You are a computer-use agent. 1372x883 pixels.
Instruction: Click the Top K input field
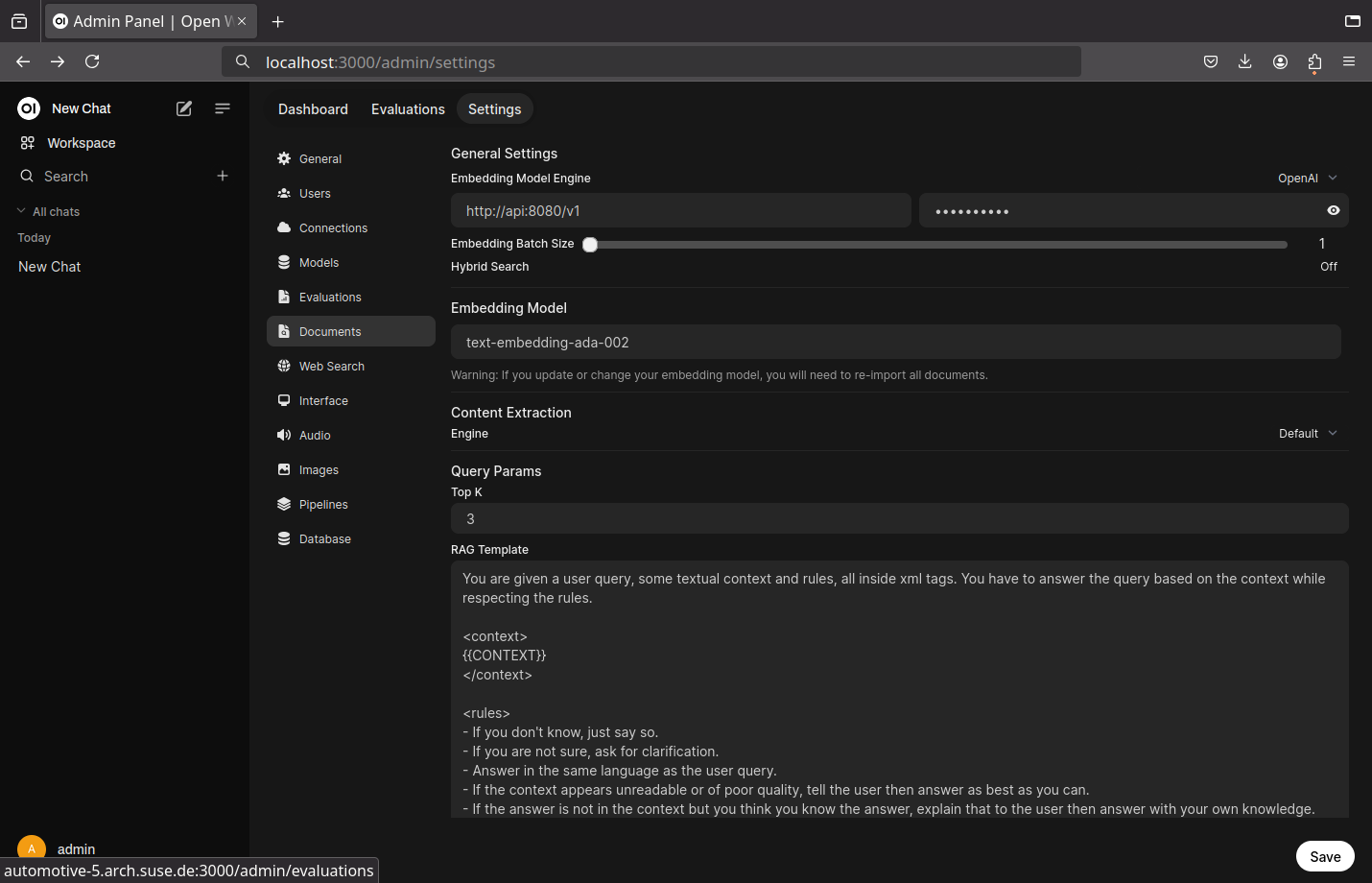[899, 518]
